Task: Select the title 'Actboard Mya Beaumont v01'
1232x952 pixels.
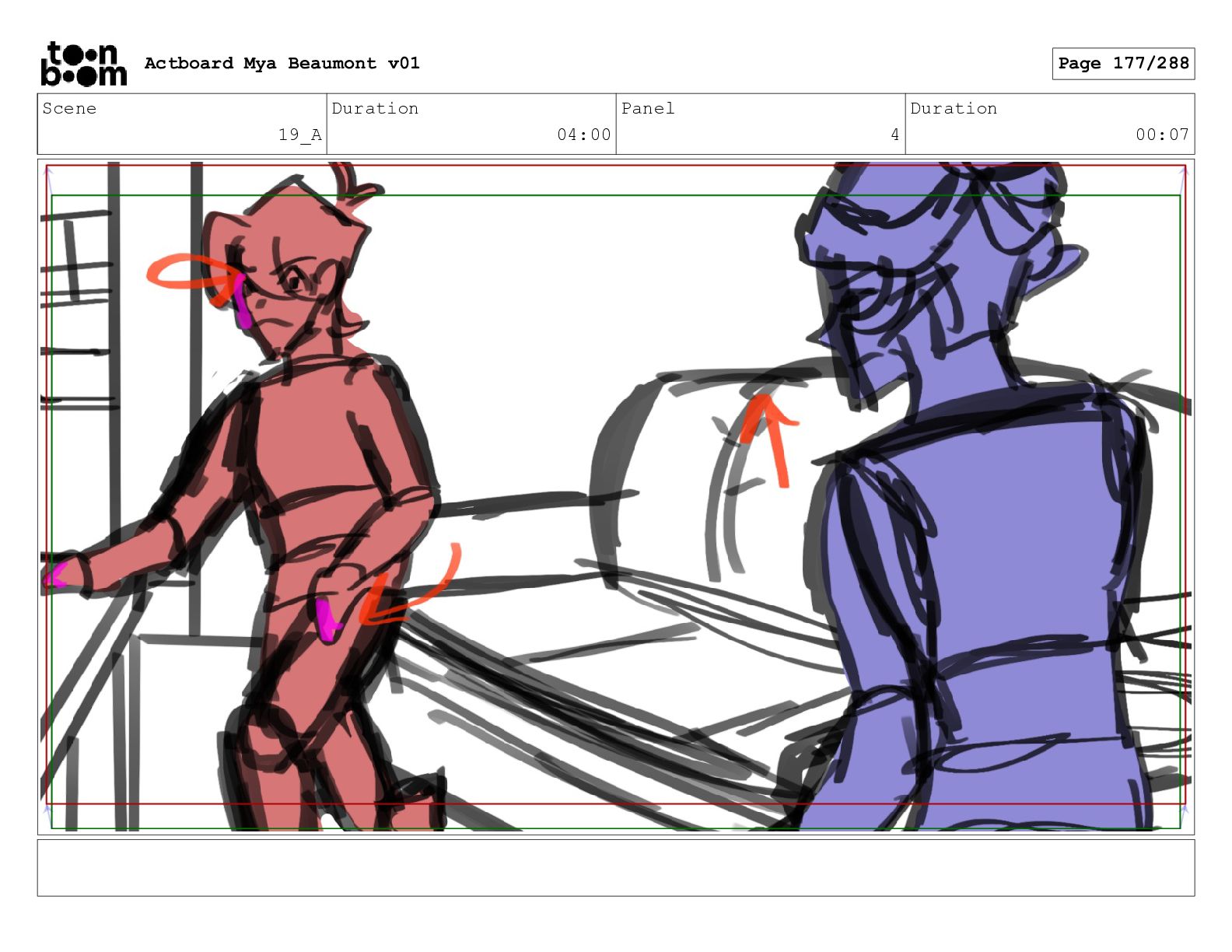Action: click(282, 63)
